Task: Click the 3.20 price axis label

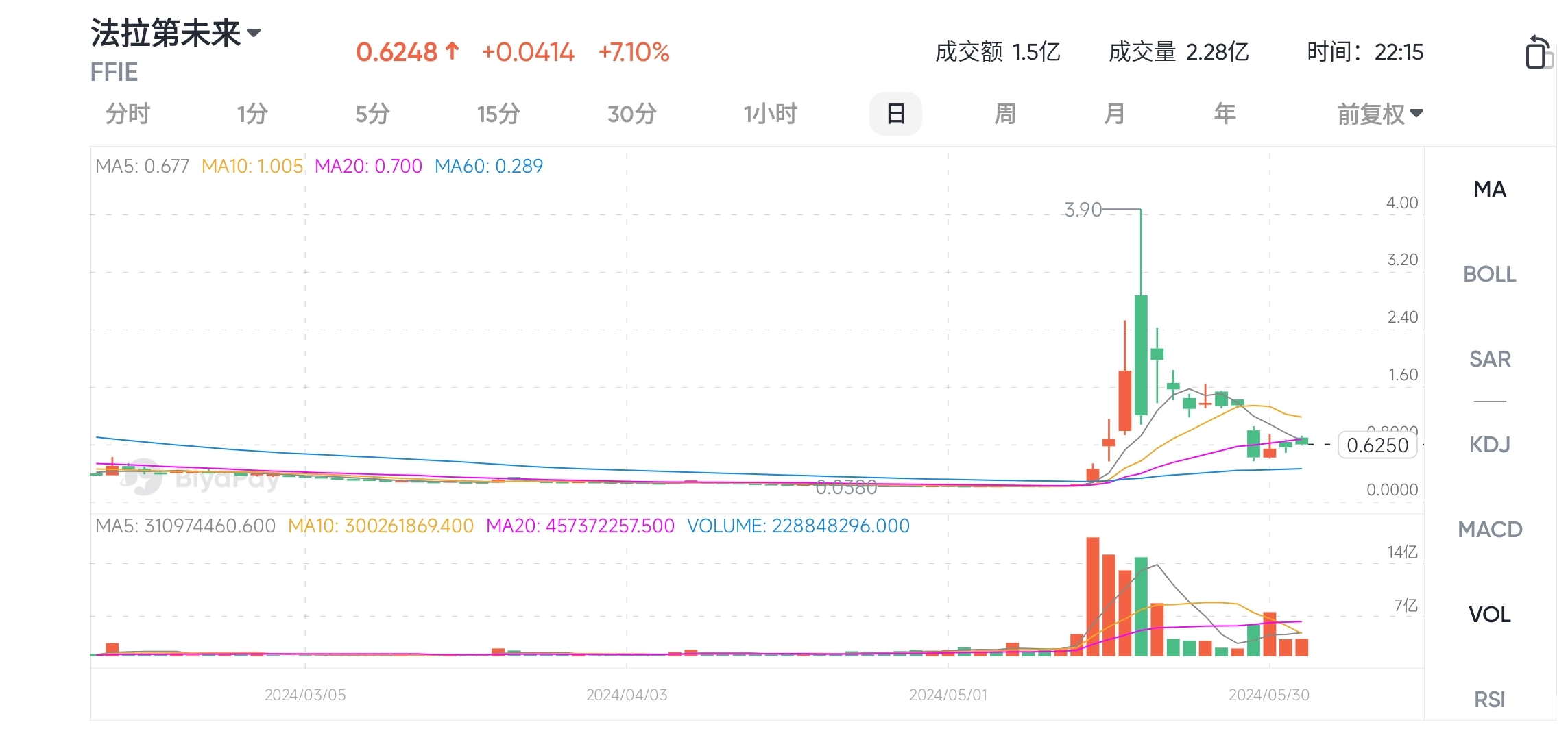Action: tap(1402, 260)
